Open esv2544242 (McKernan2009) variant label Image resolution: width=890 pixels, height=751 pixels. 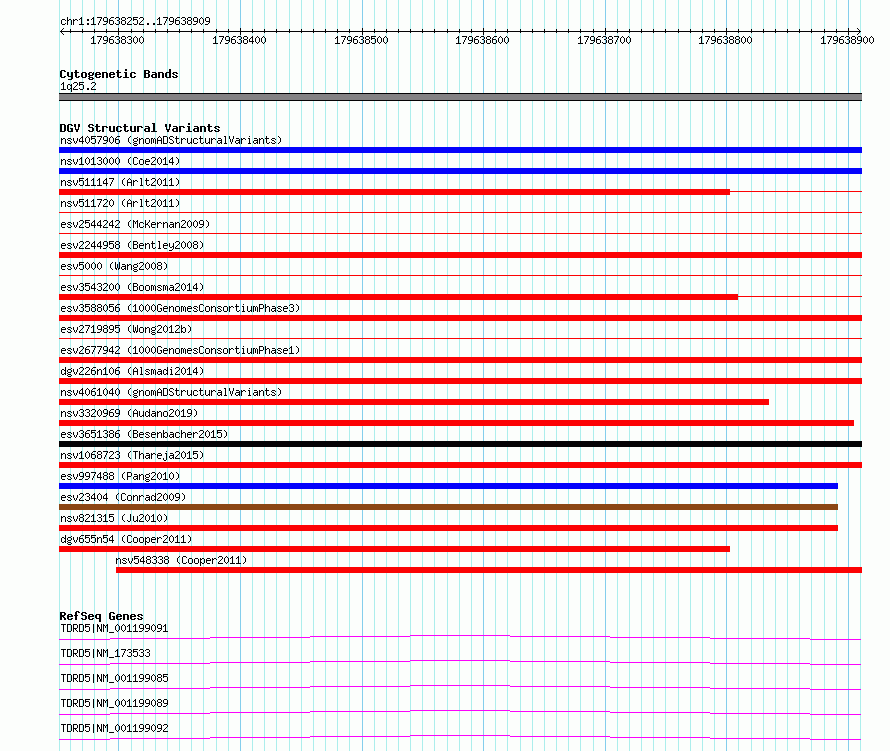[x=135, y=224]
